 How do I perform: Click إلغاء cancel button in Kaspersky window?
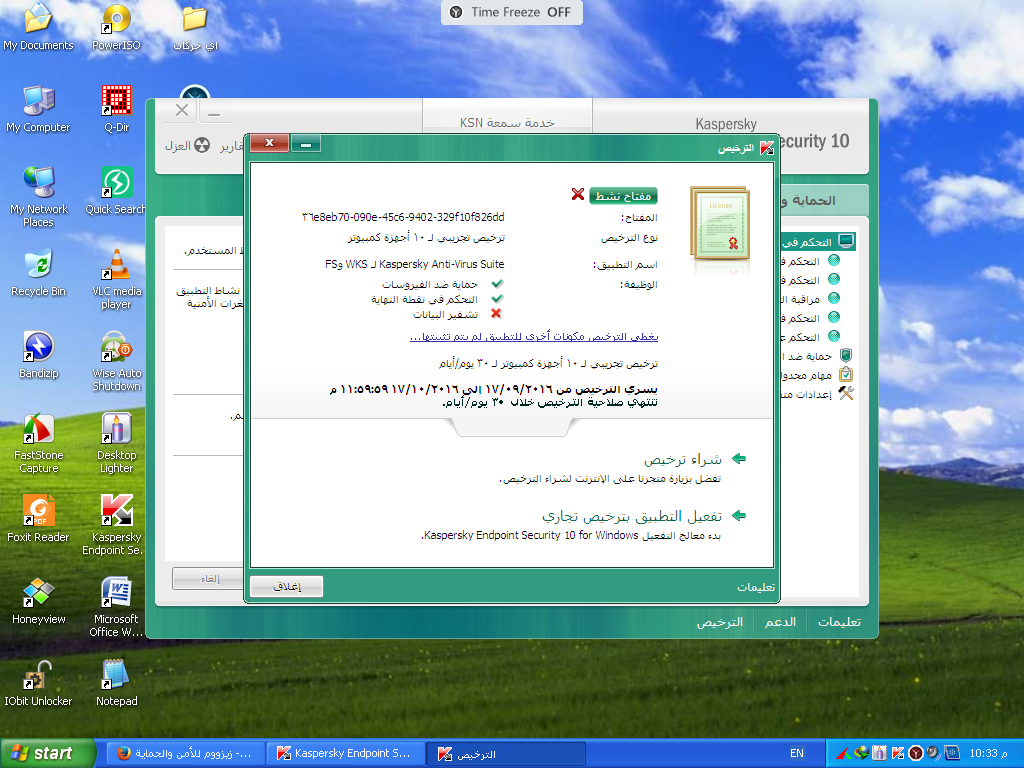tap(209, 579)
